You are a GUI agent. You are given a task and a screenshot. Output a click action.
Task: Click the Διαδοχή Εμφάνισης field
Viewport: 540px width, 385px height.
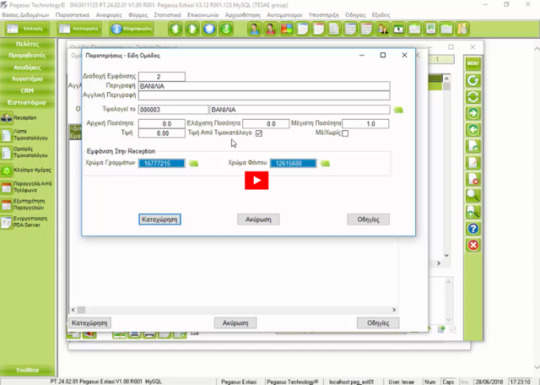pos(162,76)
